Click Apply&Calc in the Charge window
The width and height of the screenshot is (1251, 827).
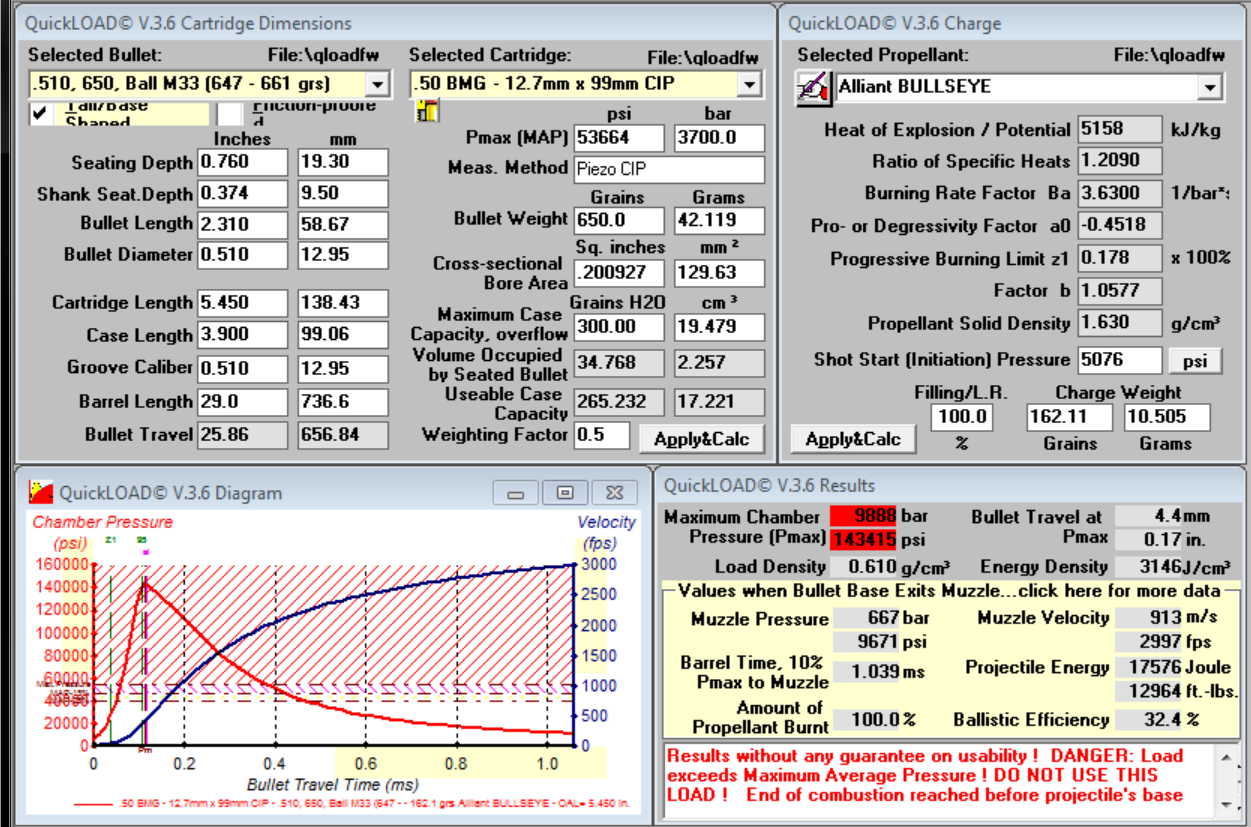tap(852, 438)
